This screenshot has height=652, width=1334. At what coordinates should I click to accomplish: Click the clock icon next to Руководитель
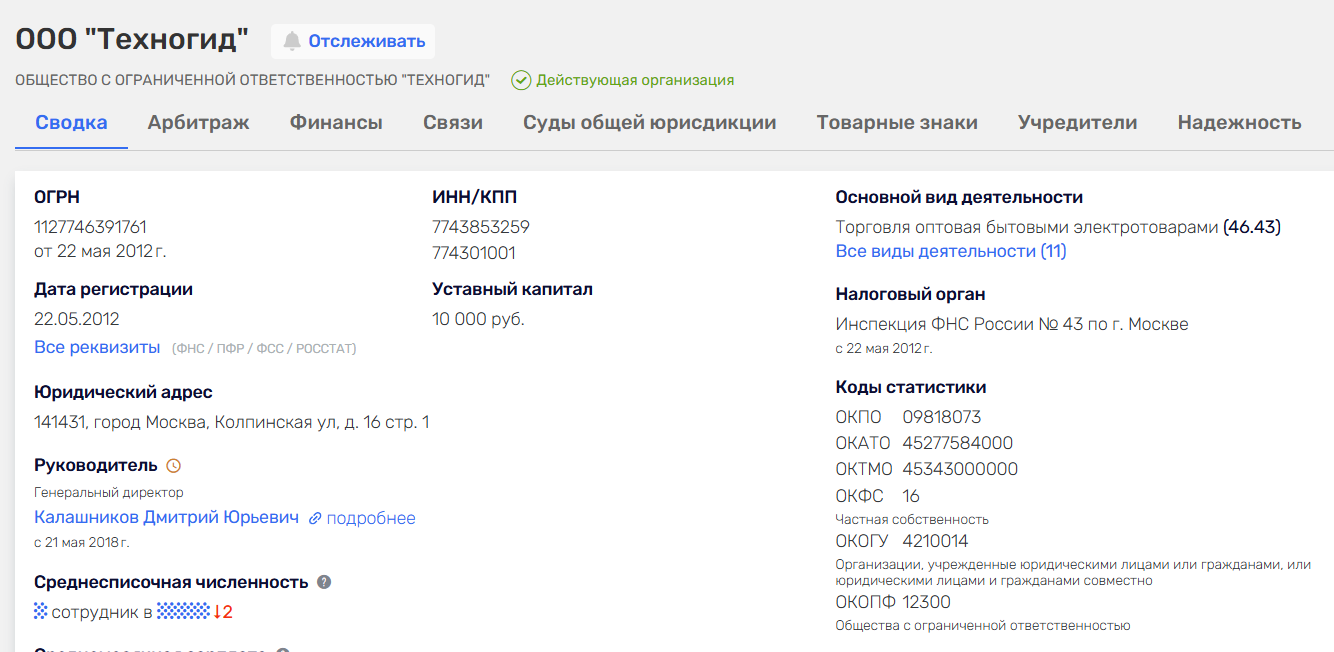pos(174,466)
